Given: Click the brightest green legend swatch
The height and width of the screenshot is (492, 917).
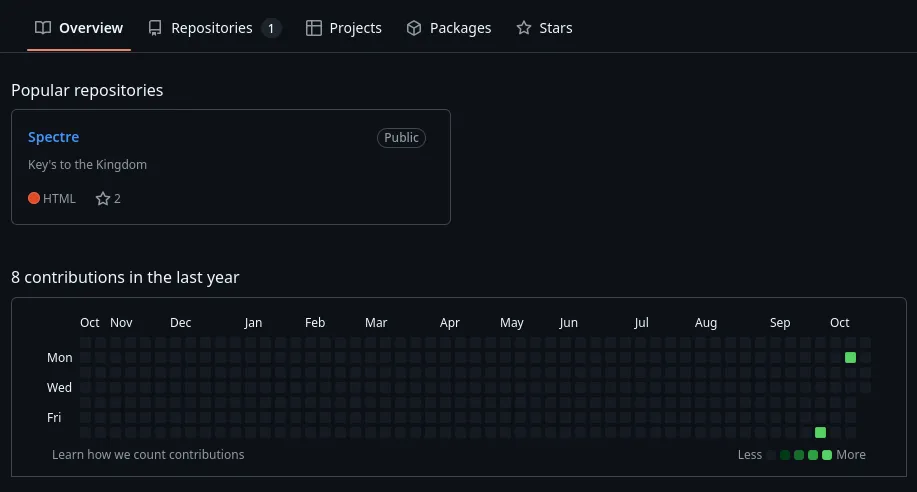Looking at the screenshot, I should click(x=827, y=455).
